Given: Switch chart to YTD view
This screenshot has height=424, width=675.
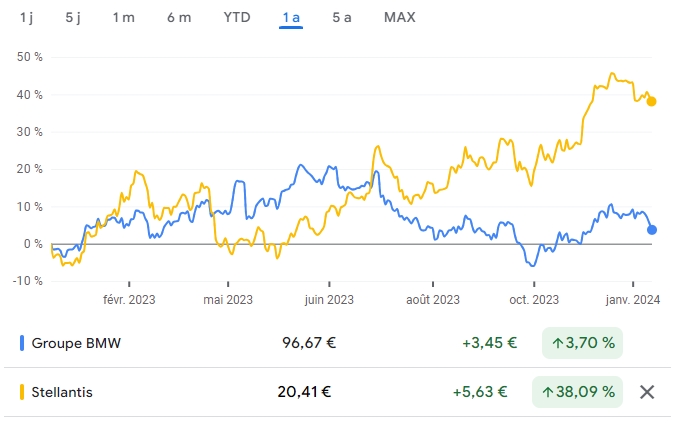Looking at the screenshot, I should [236, 18].
